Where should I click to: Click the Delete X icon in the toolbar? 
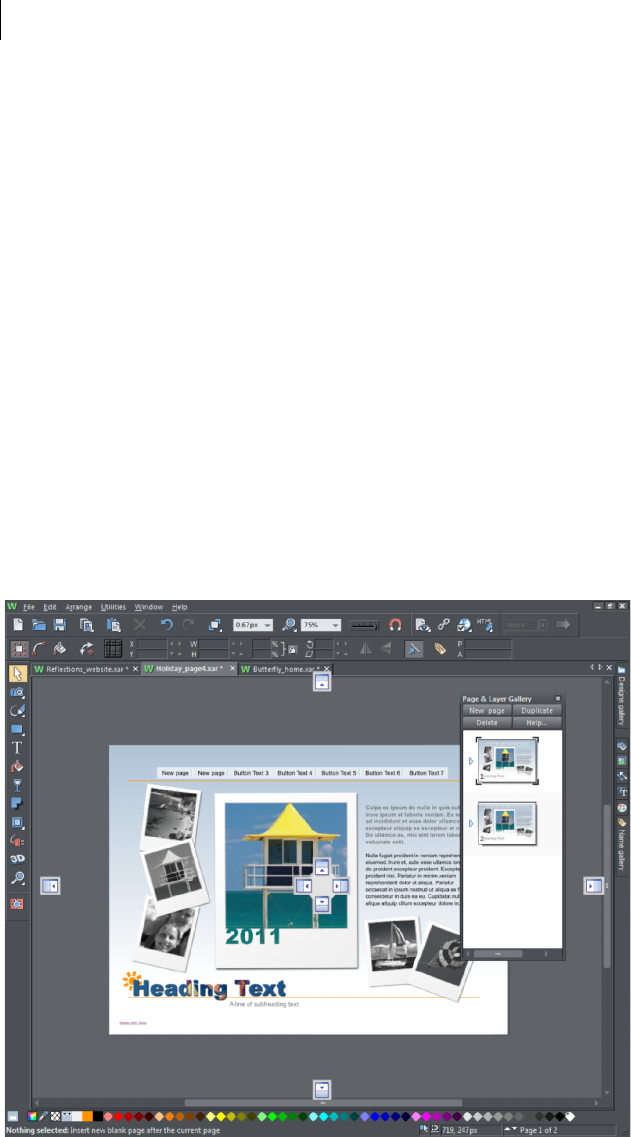[140, 624]
